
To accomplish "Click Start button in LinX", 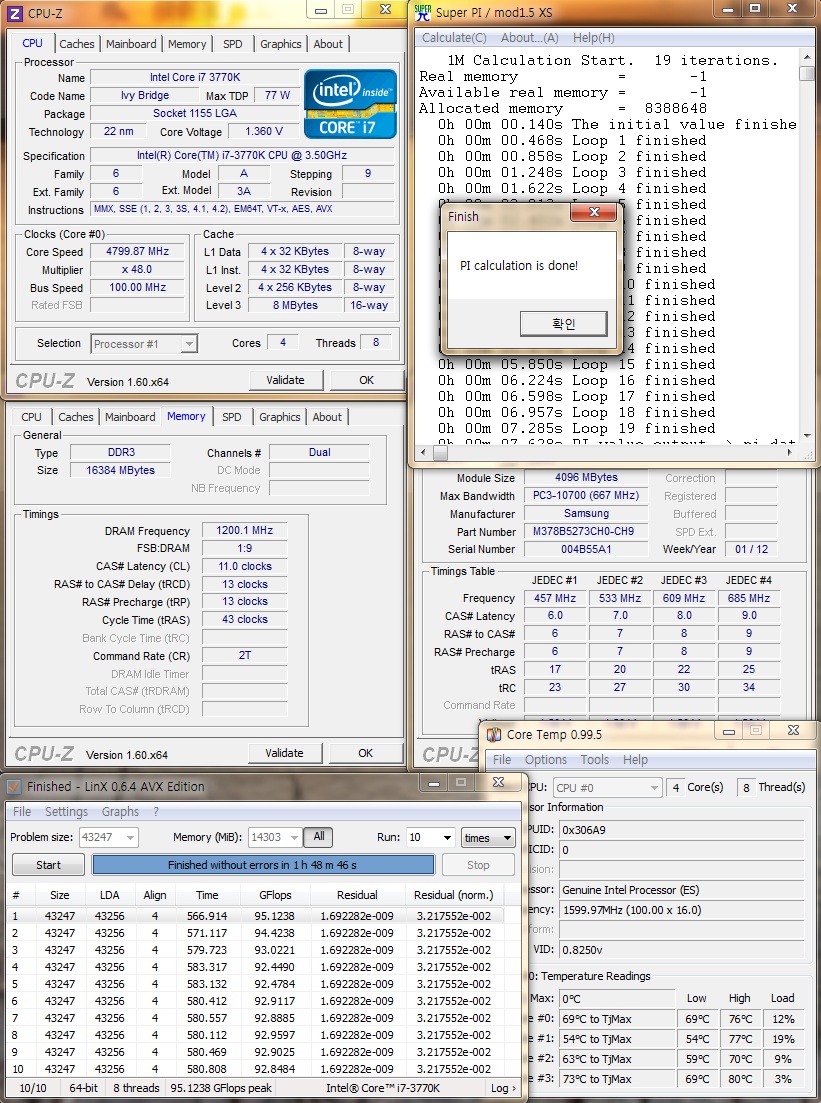I will tap(49, 865).
